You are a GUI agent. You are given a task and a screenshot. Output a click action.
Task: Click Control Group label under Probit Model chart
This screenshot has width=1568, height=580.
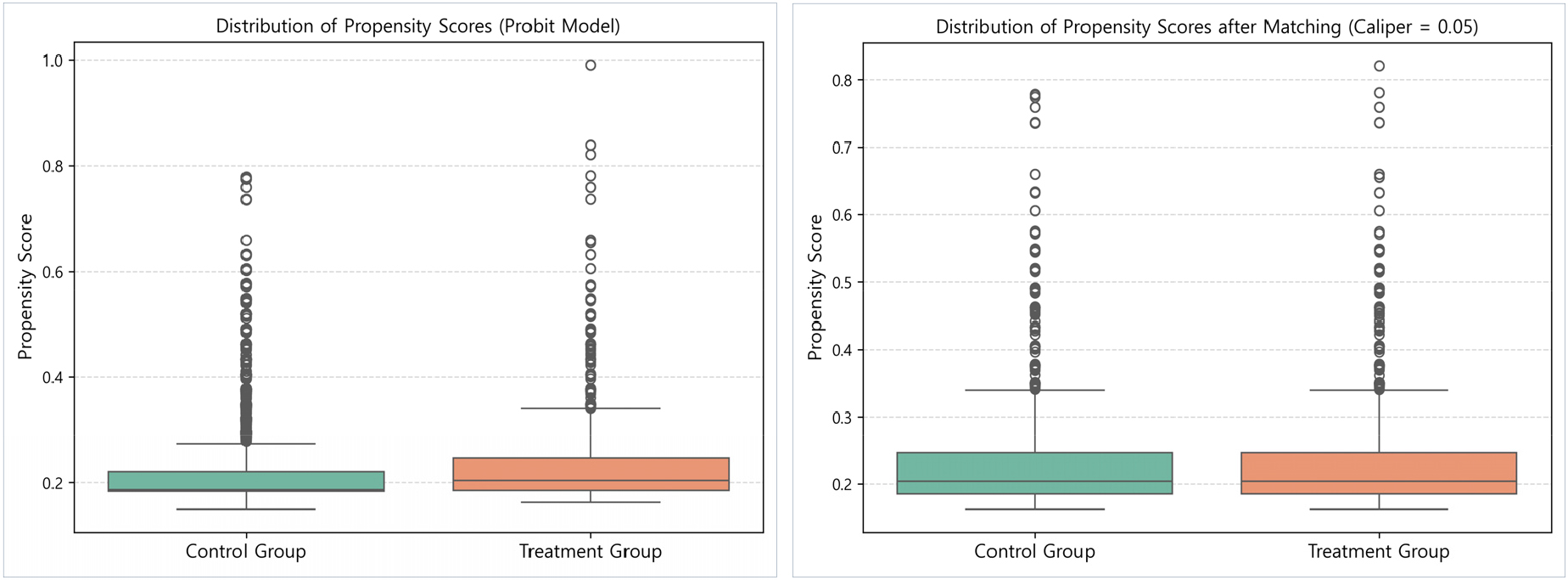(x=245, y=552)
